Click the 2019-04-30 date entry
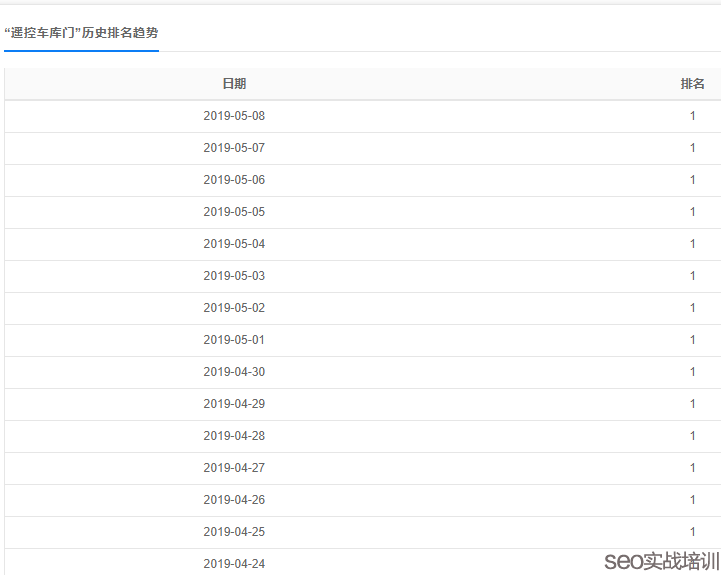The image size is (721, 575). (234, 372)
